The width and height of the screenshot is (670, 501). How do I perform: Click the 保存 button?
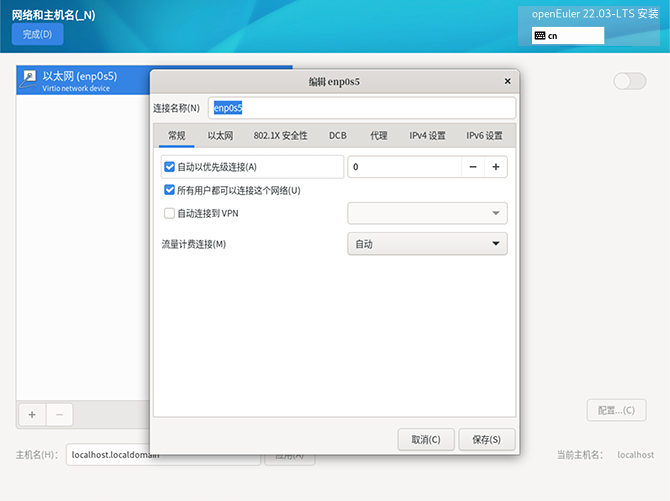click(488, 439)
